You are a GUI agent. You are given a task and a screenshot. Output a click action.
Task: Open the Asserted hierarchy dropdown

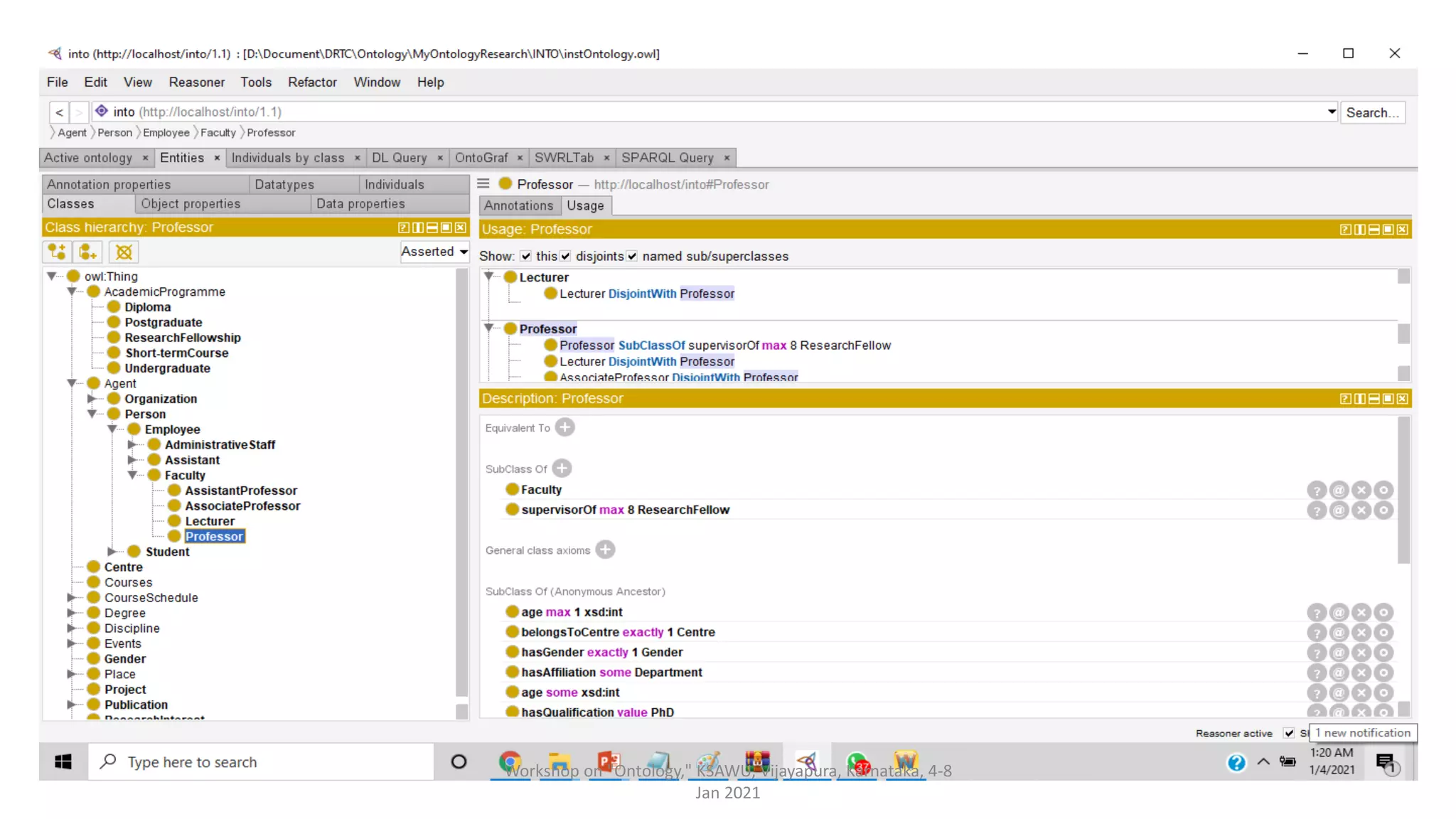click(434, 252)
